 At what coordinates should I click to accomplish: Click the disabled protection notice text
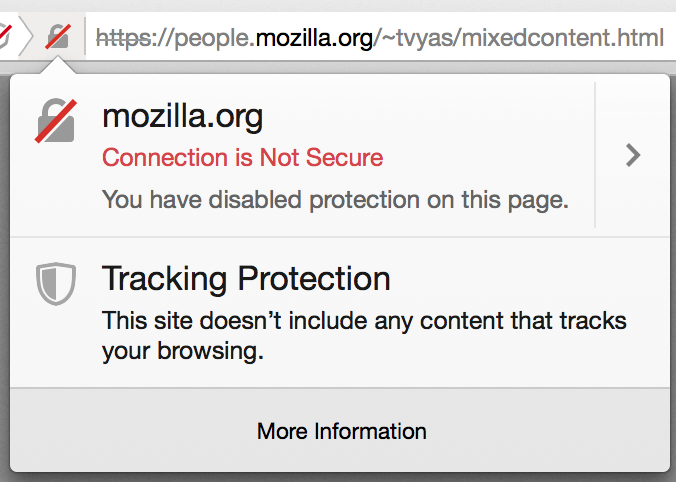tap(335, 200)
